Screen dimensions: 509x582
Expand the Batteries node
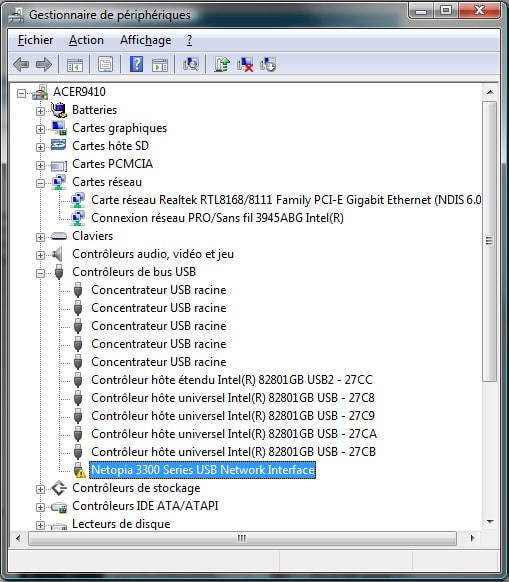40,111
